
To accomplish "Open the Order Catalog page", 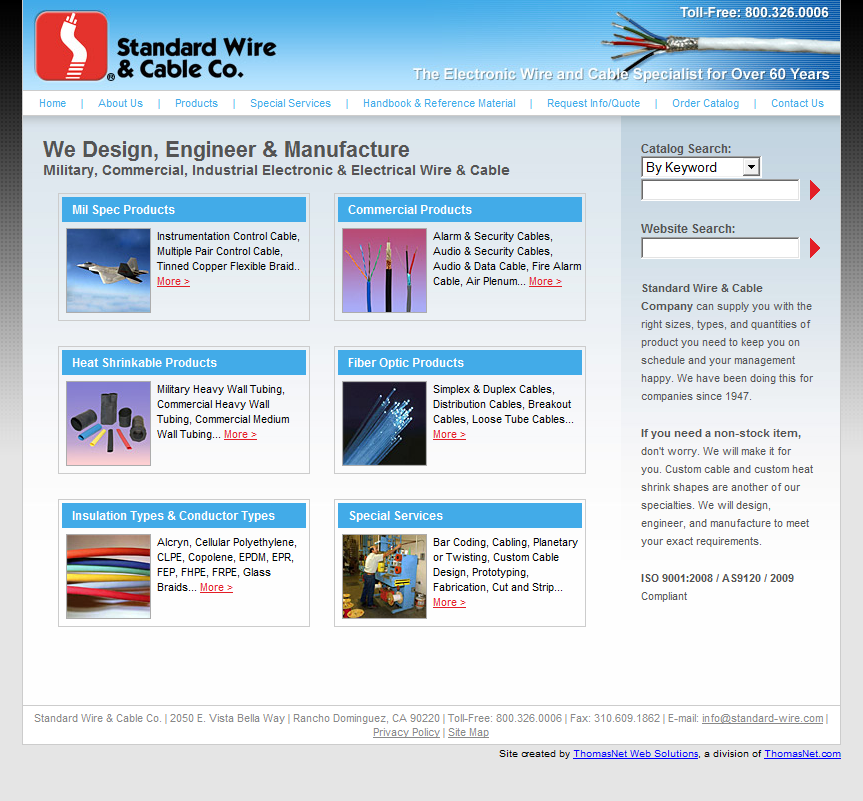I will [706, 103].
